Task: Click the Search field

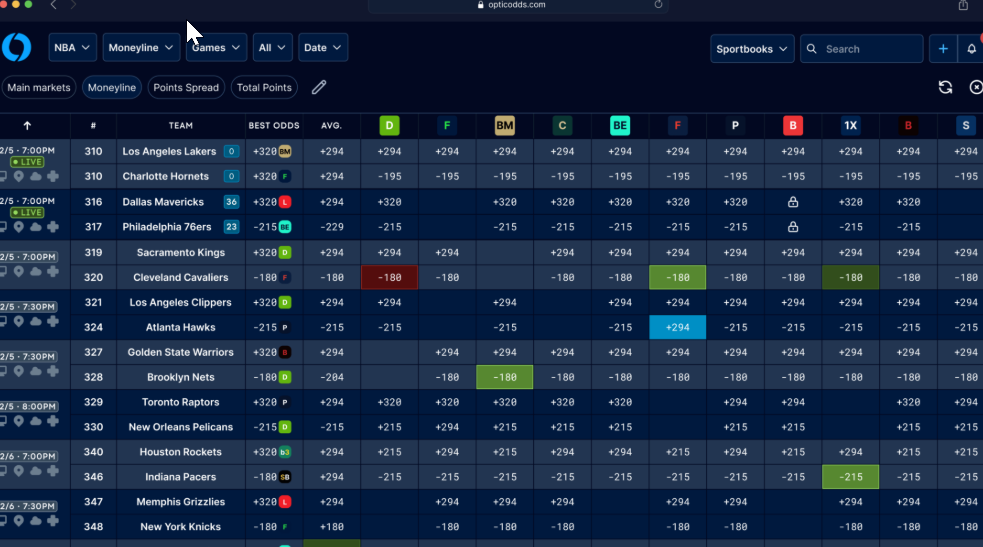Action: [x=861, y=49]
